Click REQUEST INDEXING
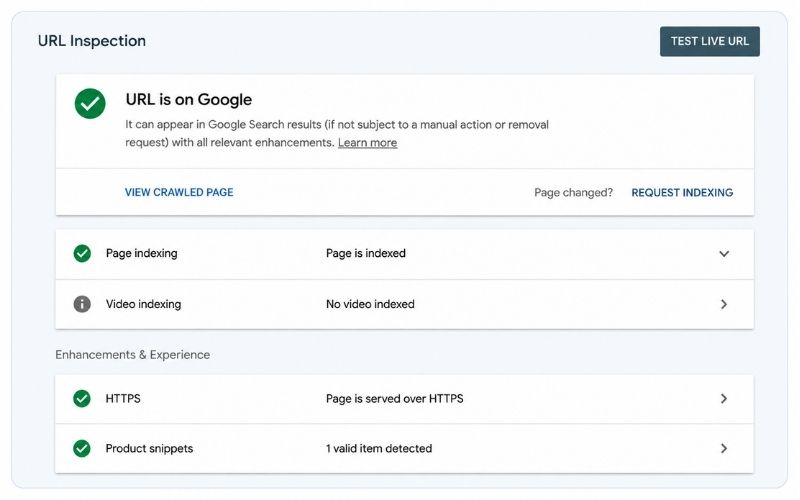This screenshot has width=800, height=500. pos(682,192)
